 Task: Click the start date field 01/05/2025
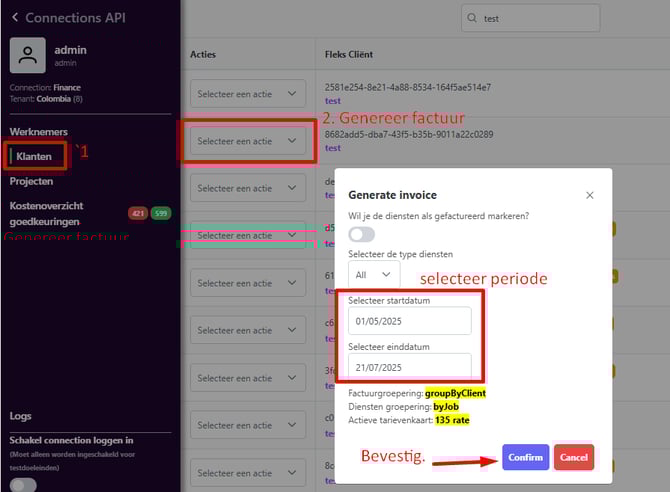409,321
